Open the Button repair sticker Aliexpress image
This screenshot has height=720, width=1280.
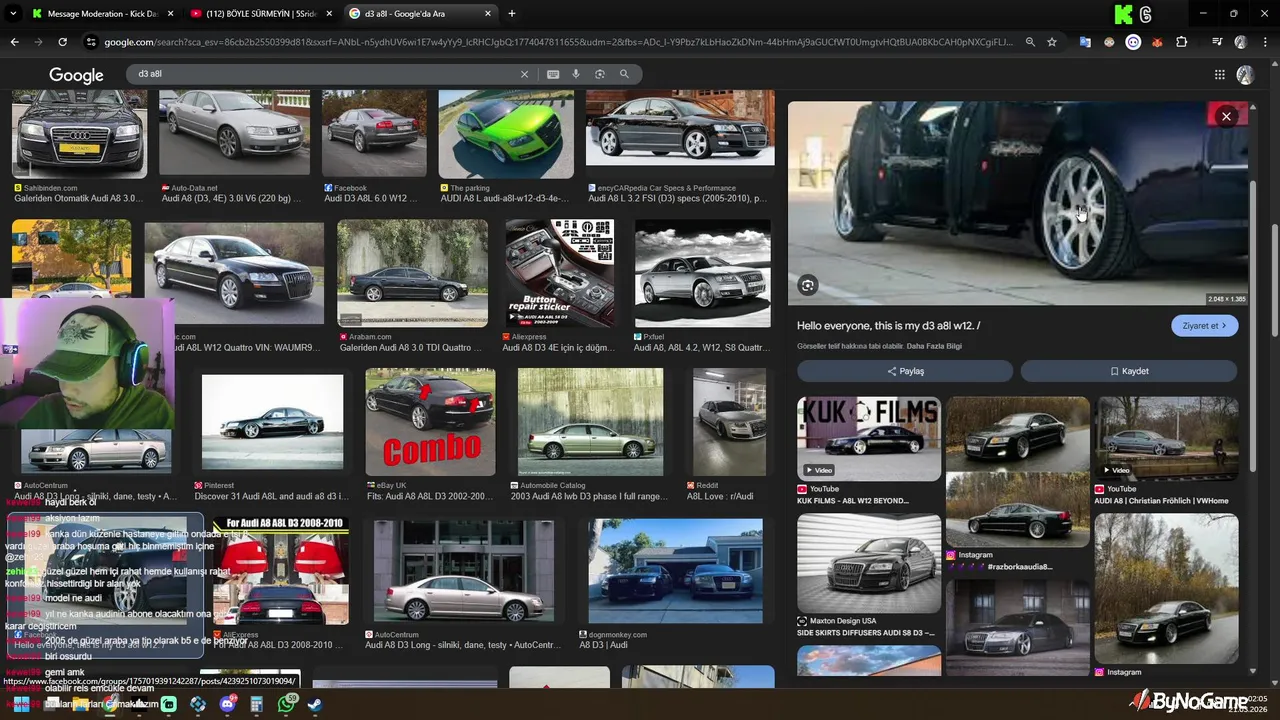pos(560,273)
